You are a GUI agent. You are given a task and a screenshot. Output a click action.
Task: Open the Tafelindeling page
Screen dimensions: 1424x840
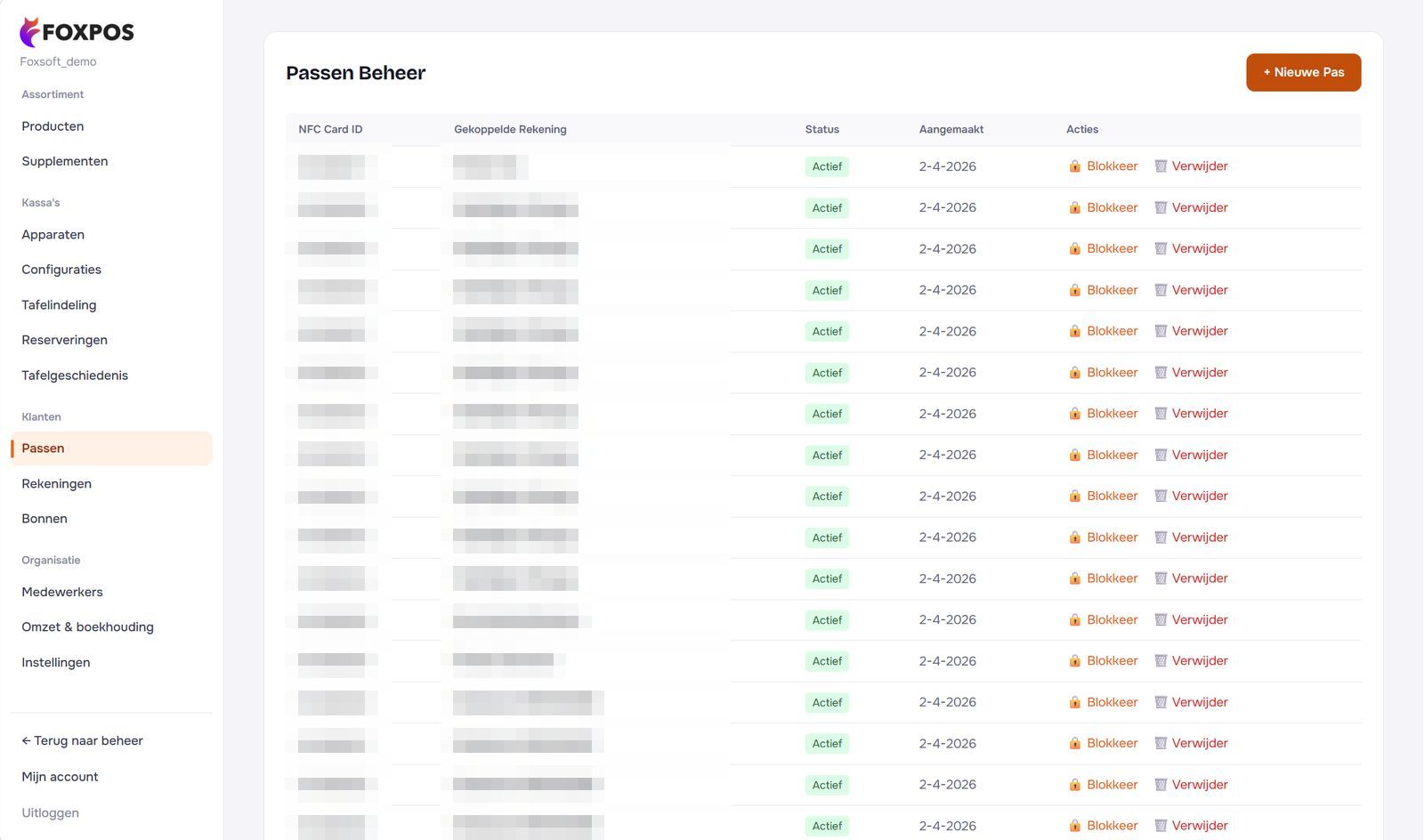pos(59,305)
